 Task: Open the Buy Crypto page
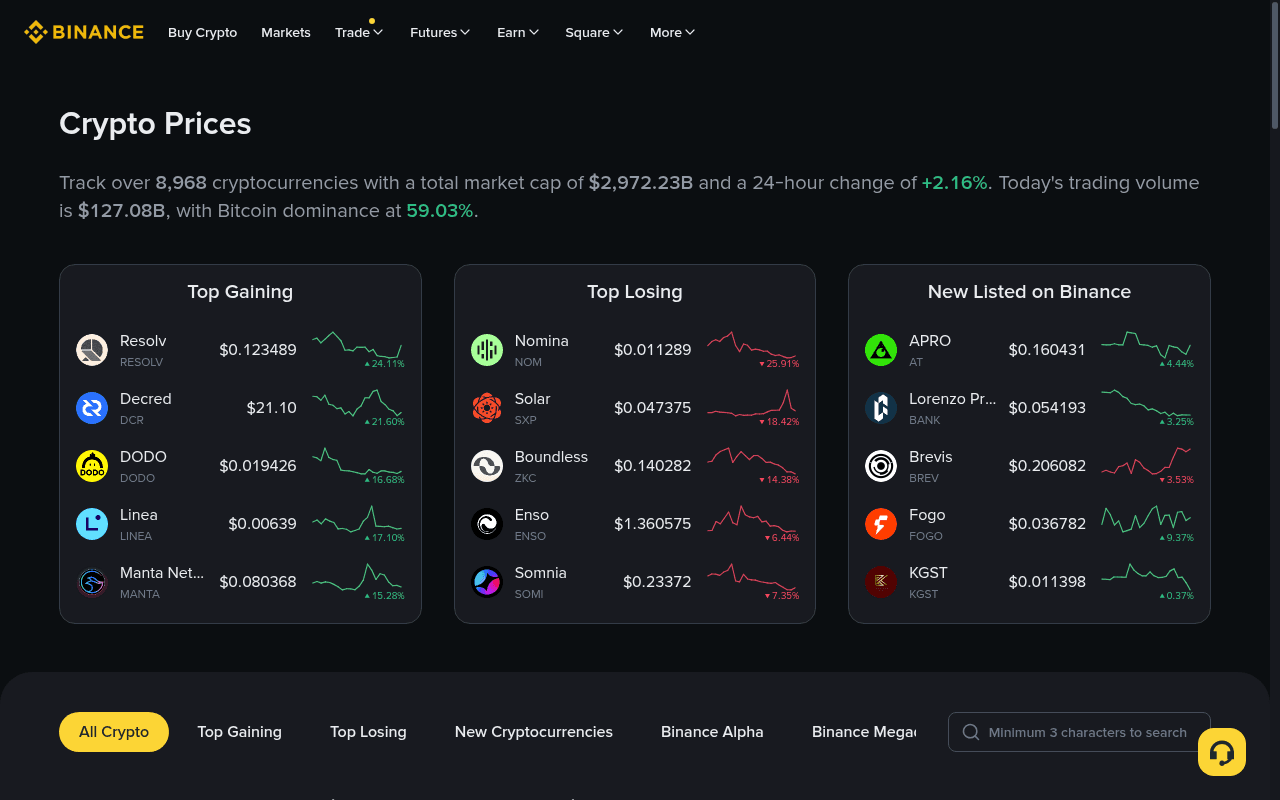pos(203,32)
